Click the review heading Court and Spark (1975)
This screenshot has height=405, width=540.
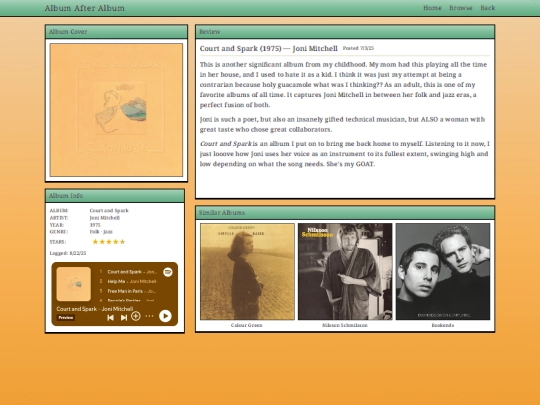(269, 49)
